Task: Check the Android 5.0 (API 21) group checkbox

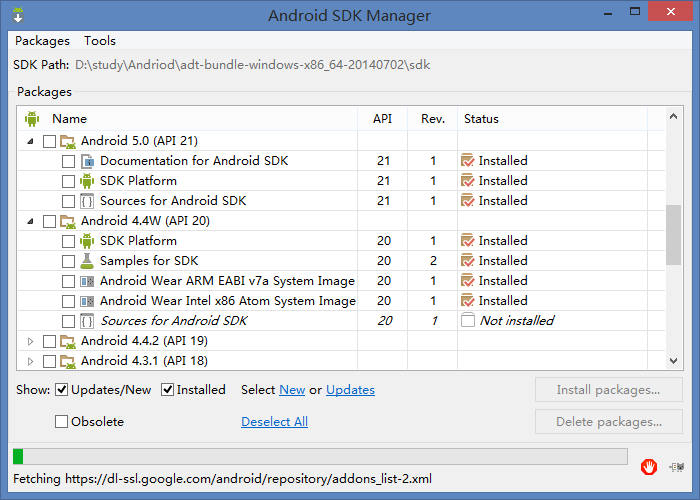Action: point(49,142)
